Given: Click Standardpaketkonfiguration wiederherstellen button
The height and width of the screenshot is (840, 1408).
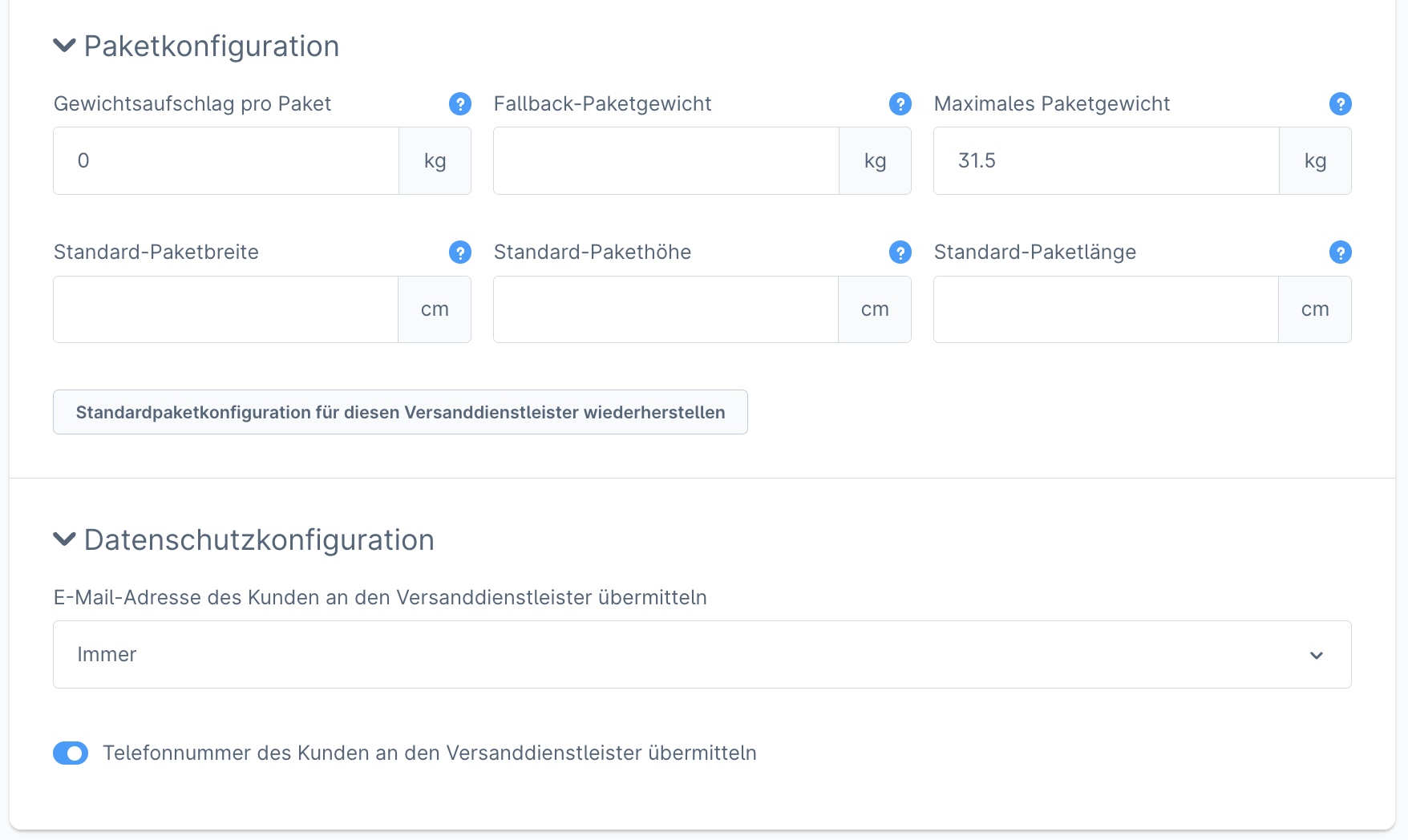Looking at the screenshot, I should click(x=400, y=412).
